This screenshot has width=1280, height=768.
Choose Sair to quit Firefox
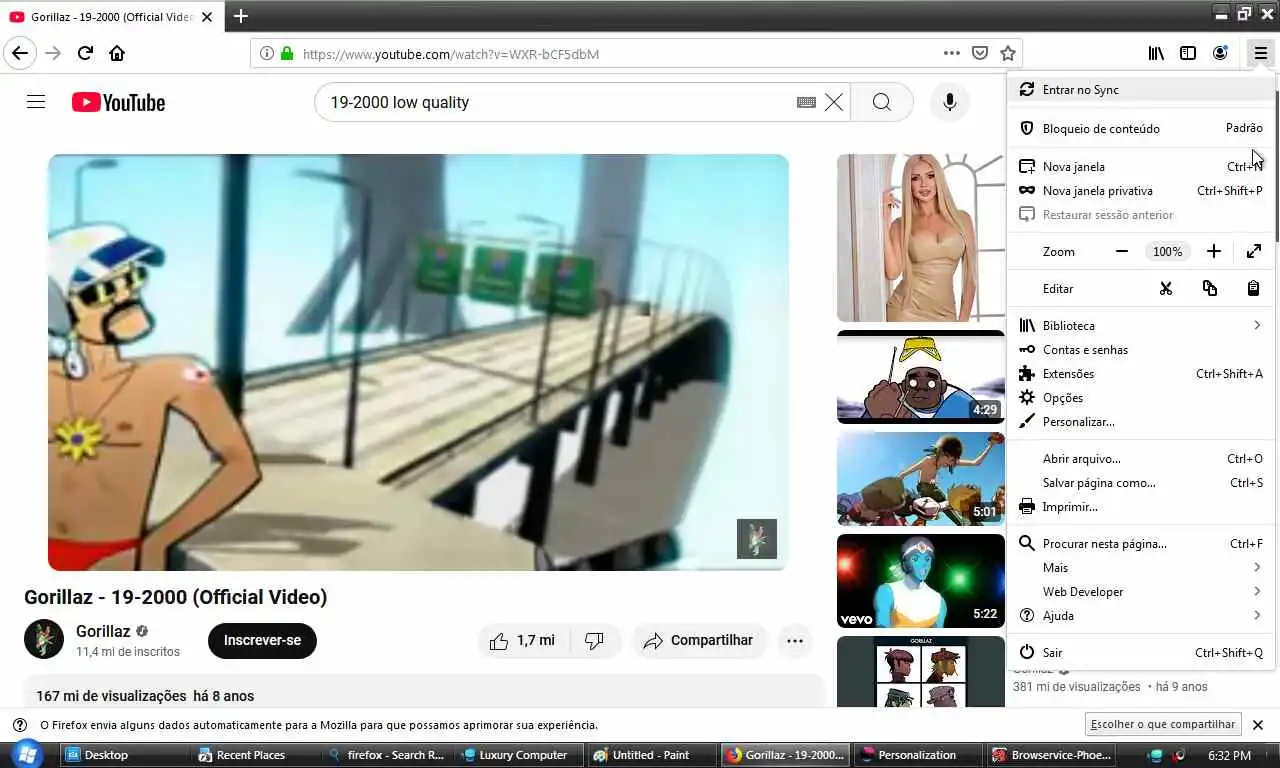(x=1141, y=652)
